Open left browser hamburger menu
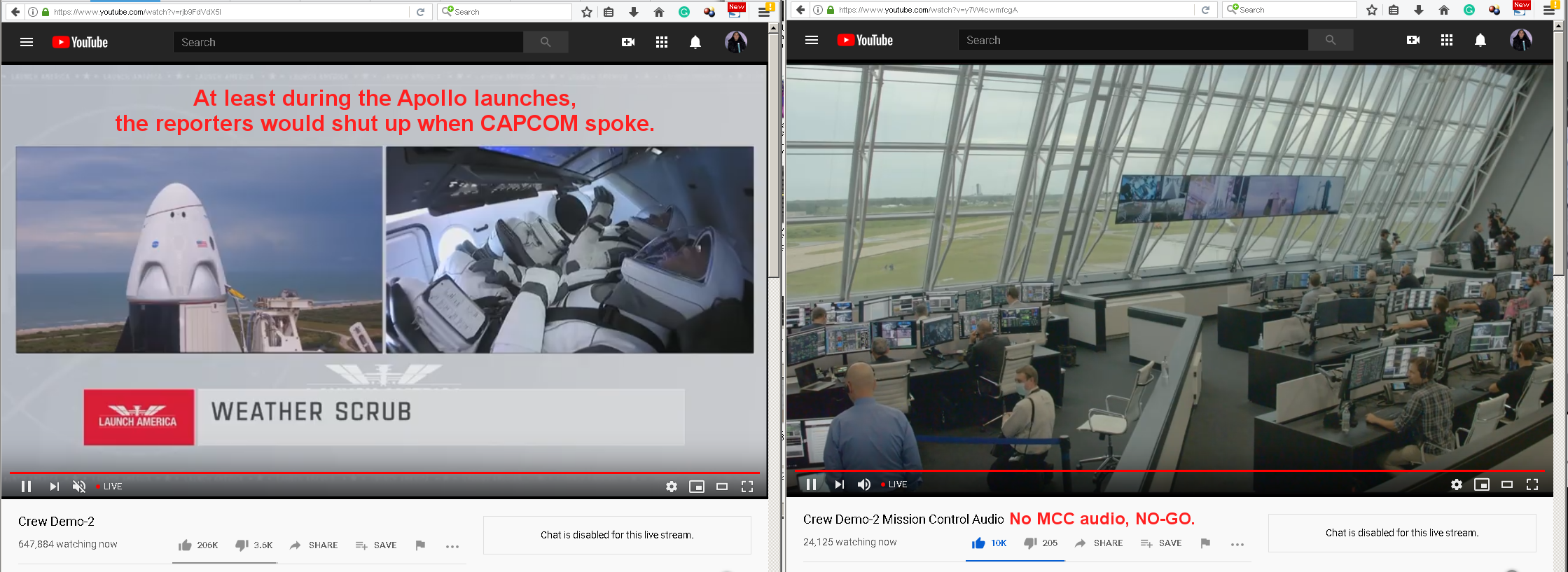The width and height of the screenshot is (1568, 572). click(x=764, y=12)
